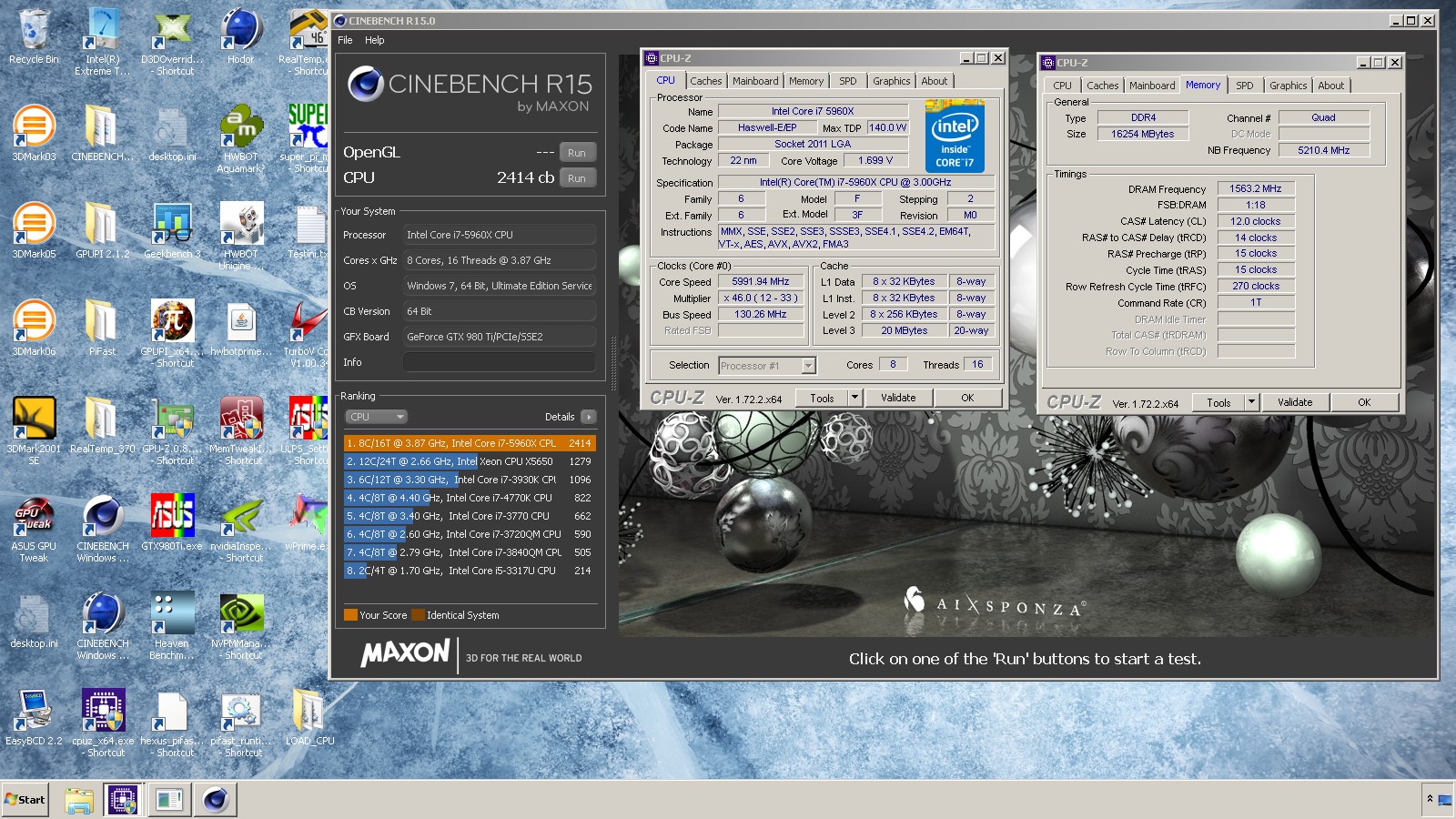The width and height of the screenshot is (1456, 819).
Task: Open the Cinebench File menu
Action: coord(345,40)
